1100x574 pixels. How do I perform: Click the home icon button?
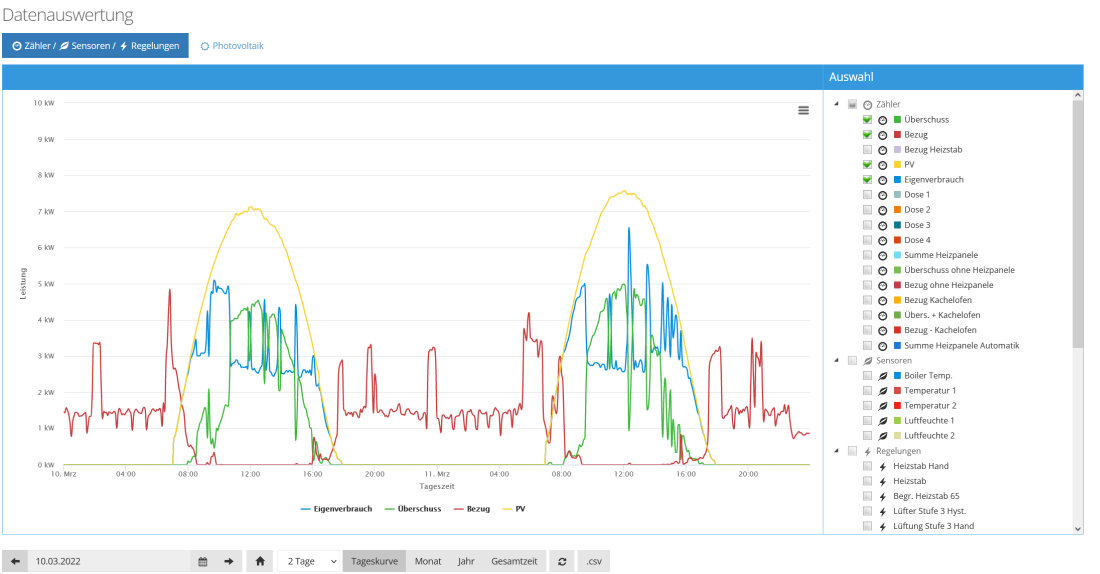click(260, 562)
